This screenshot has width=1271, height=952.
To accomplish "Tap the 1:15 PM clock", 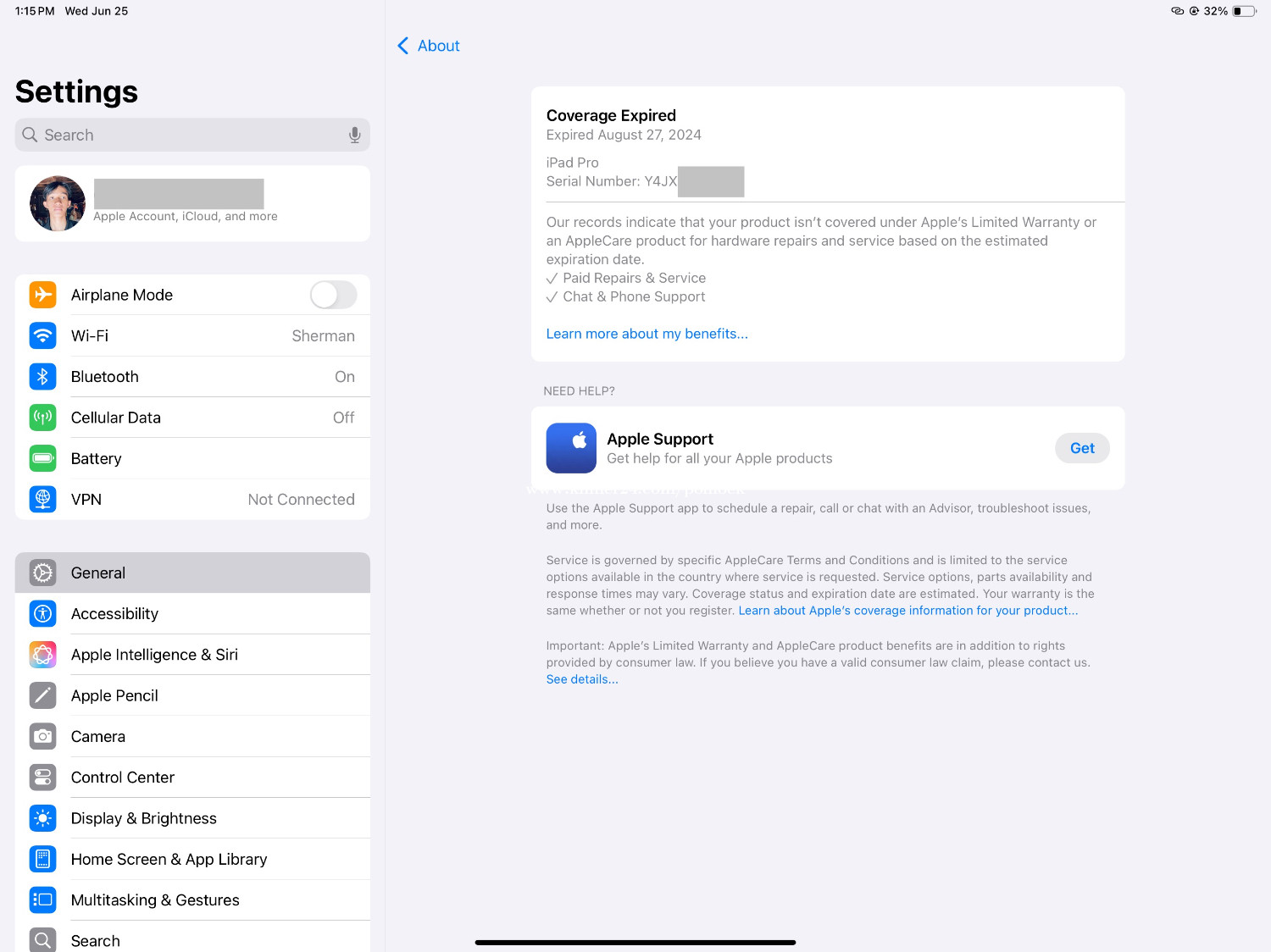I will click(35, 11).
